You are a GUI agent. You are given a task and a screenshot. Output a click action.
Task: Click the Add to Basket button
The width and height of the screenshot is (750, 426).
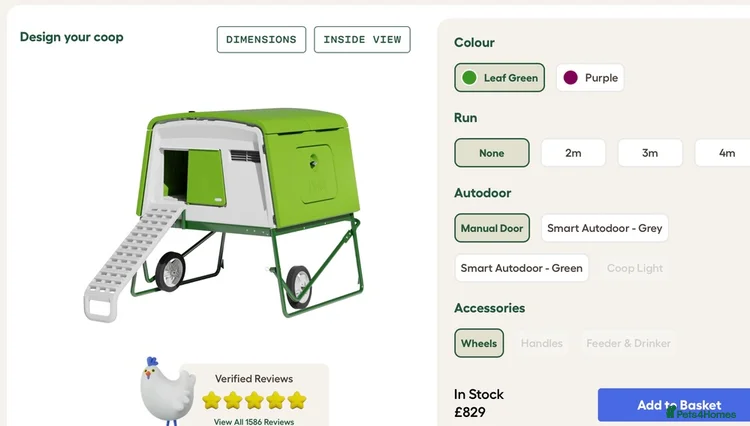[674, 405]
